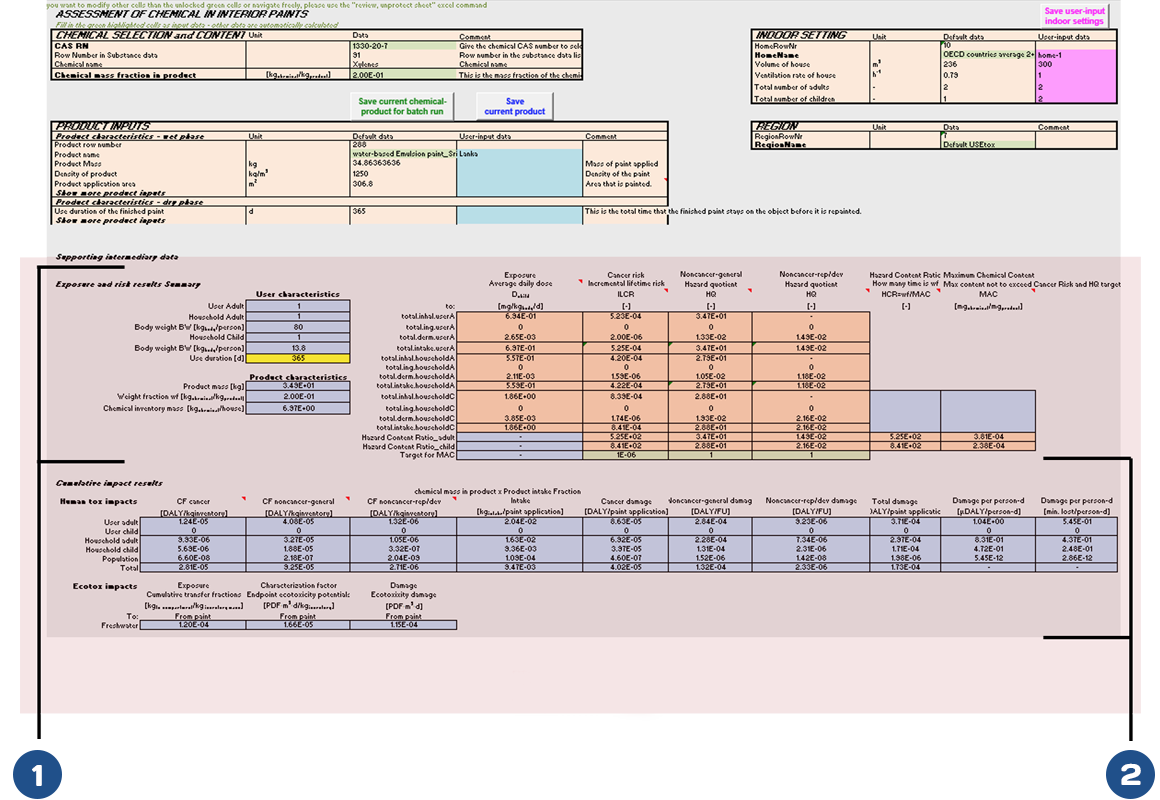Click the red comment marker on CF cancer header
The height and width of the screenshot is (800, 1160).
[x=242, y=498]
